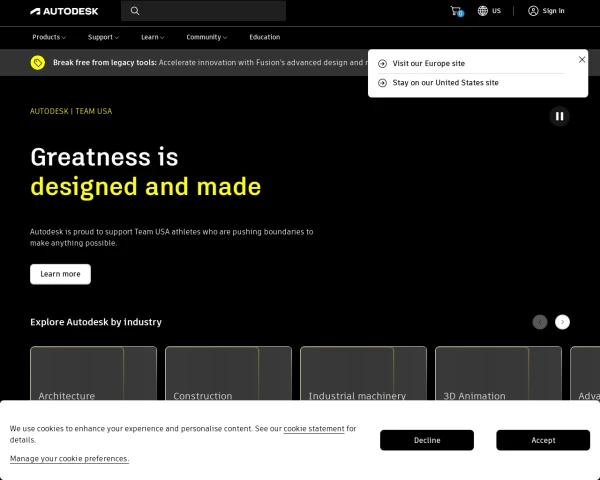Choose Stay on our United States site
Image resolution: width=600 pixels, height=480 pixels.
pos(445,83)
